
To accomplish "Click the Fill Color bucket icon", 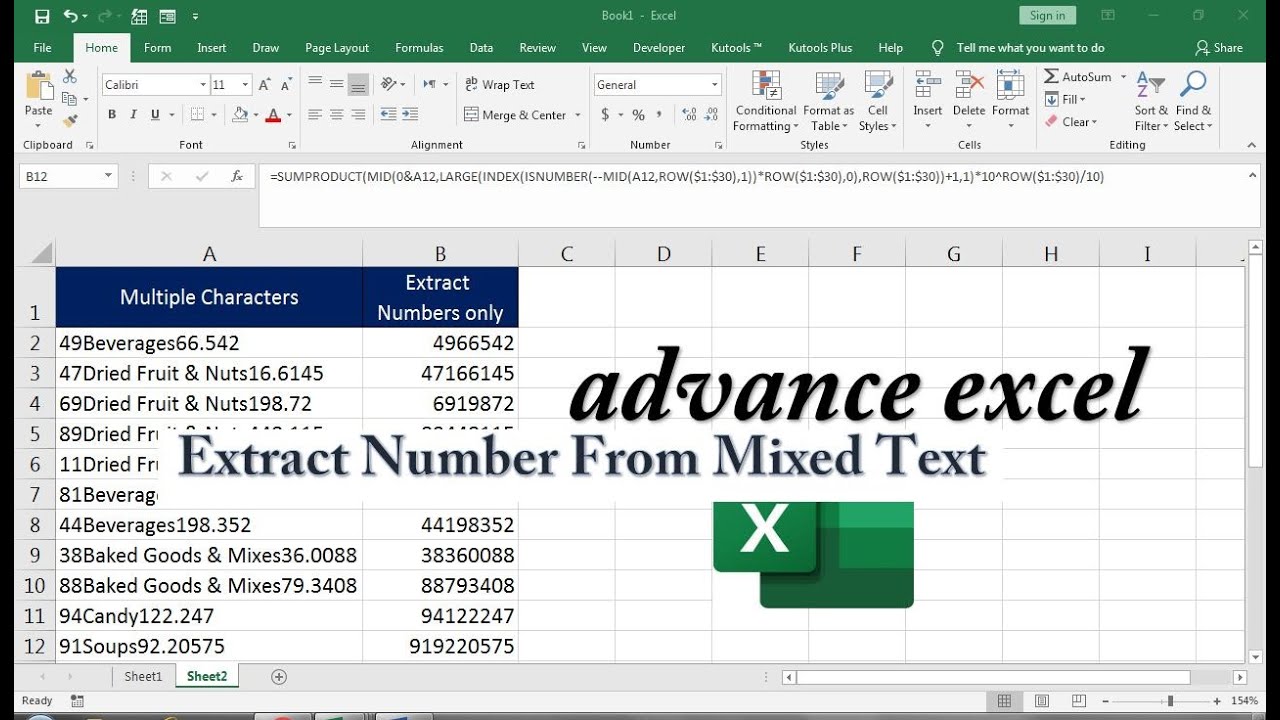I will point(240,115).
